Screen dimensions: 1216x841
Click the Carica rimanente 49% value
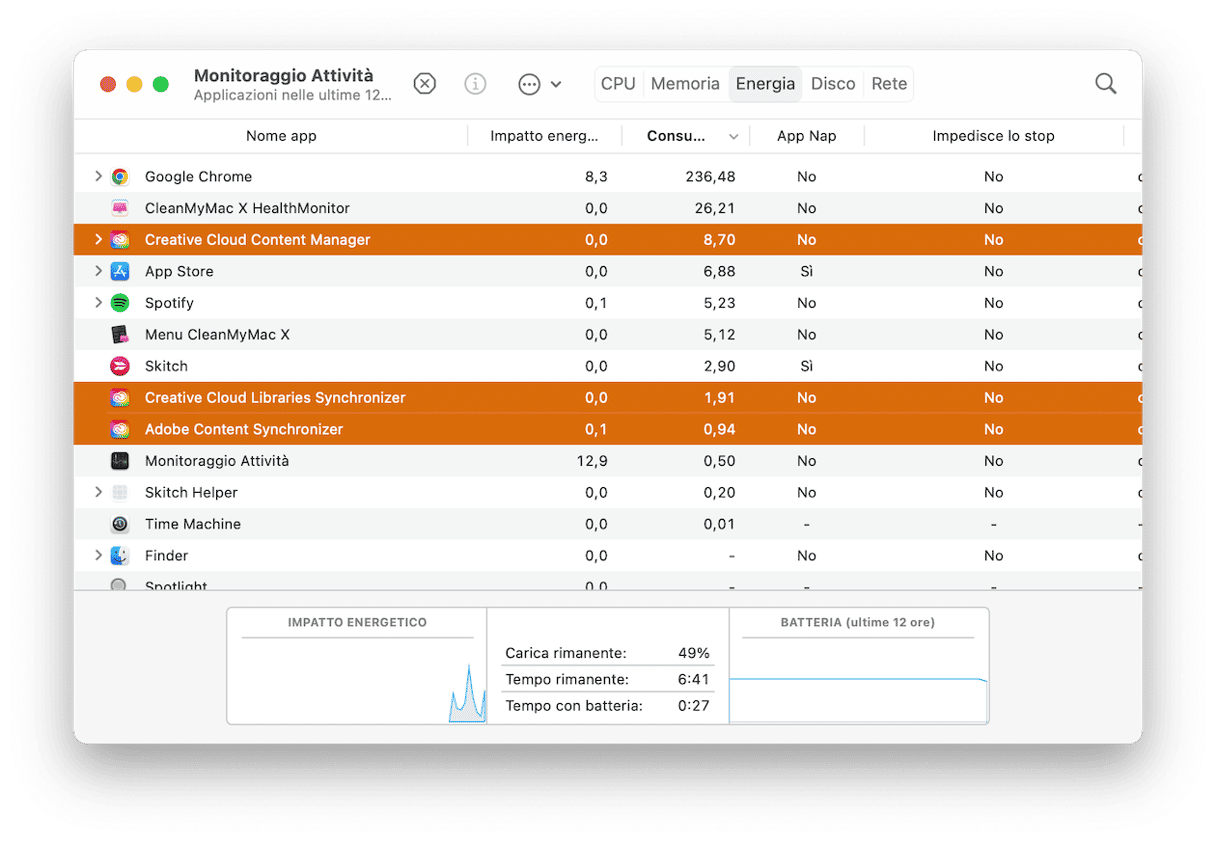[693, 653]
